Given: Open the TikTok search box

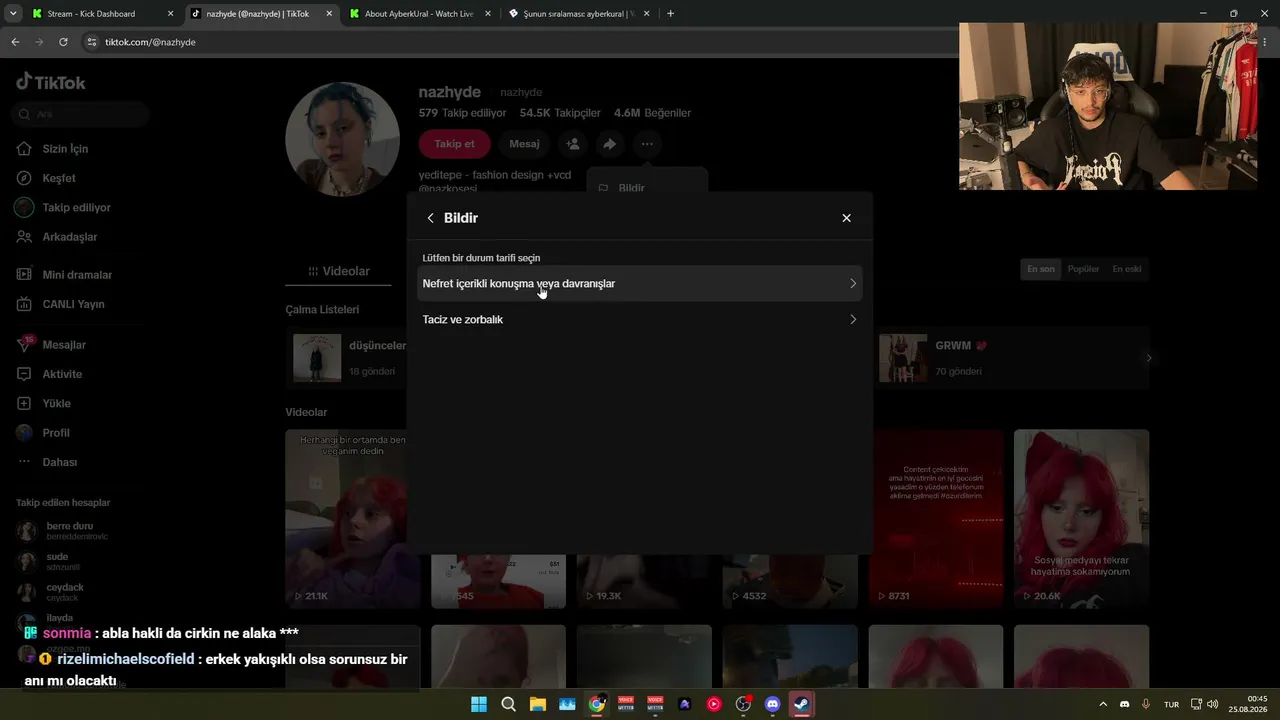Looking at the screenshot, I should (82, 115).
